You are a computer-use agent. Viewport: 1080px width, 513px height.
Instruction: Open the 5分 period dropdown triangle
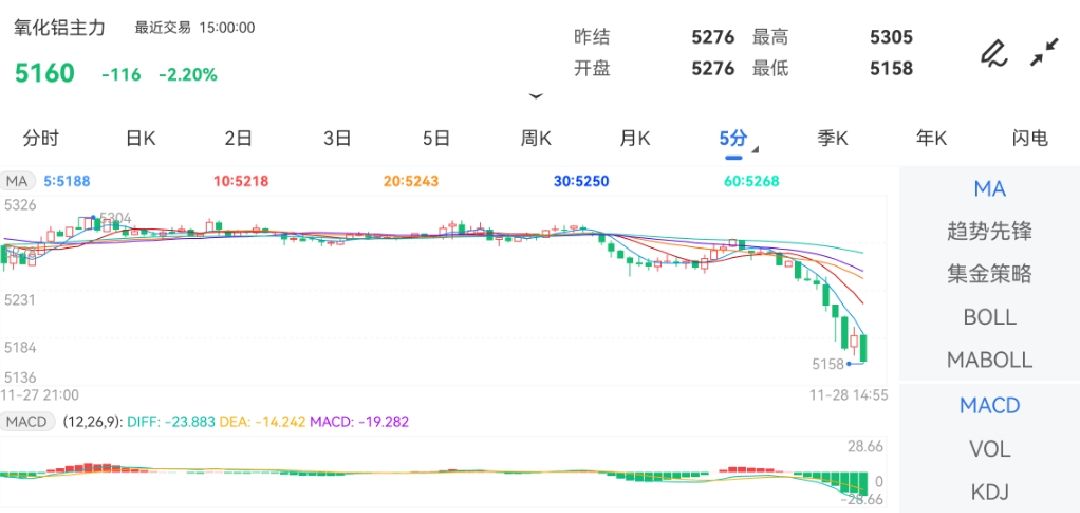click(x=755, y=149)
